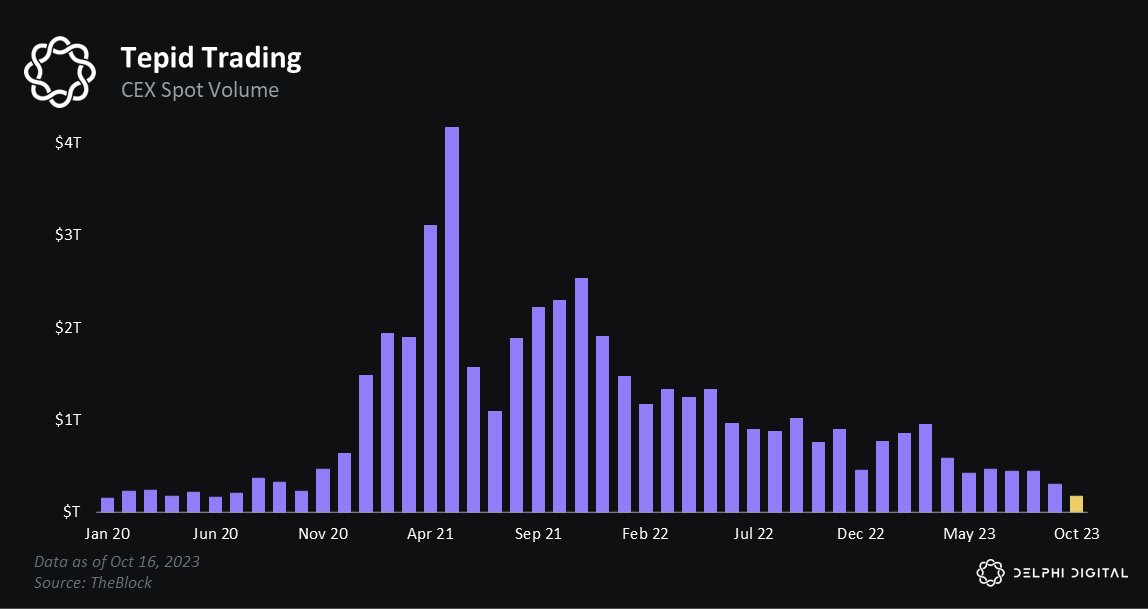Click the yellow Oct 23 bar
1148x609 pixels.
tap(1076, 503)
